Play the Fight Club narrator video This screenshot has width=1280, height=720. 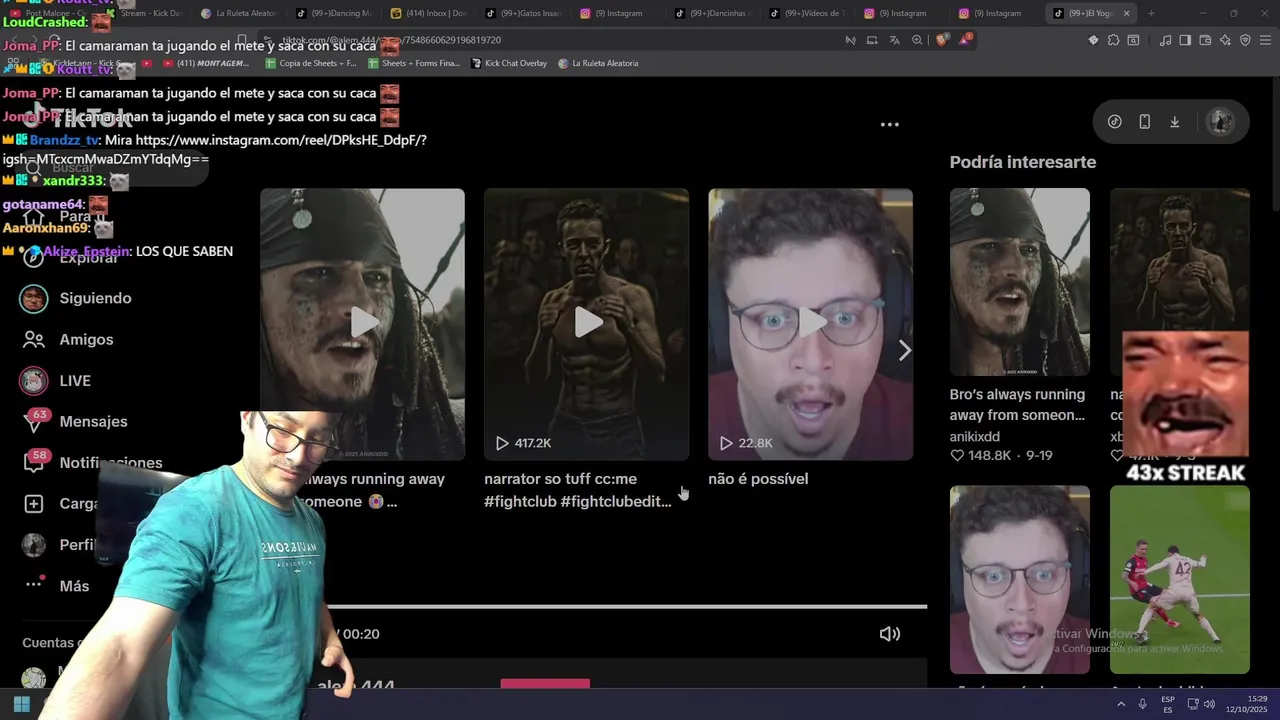pos(586,324)
